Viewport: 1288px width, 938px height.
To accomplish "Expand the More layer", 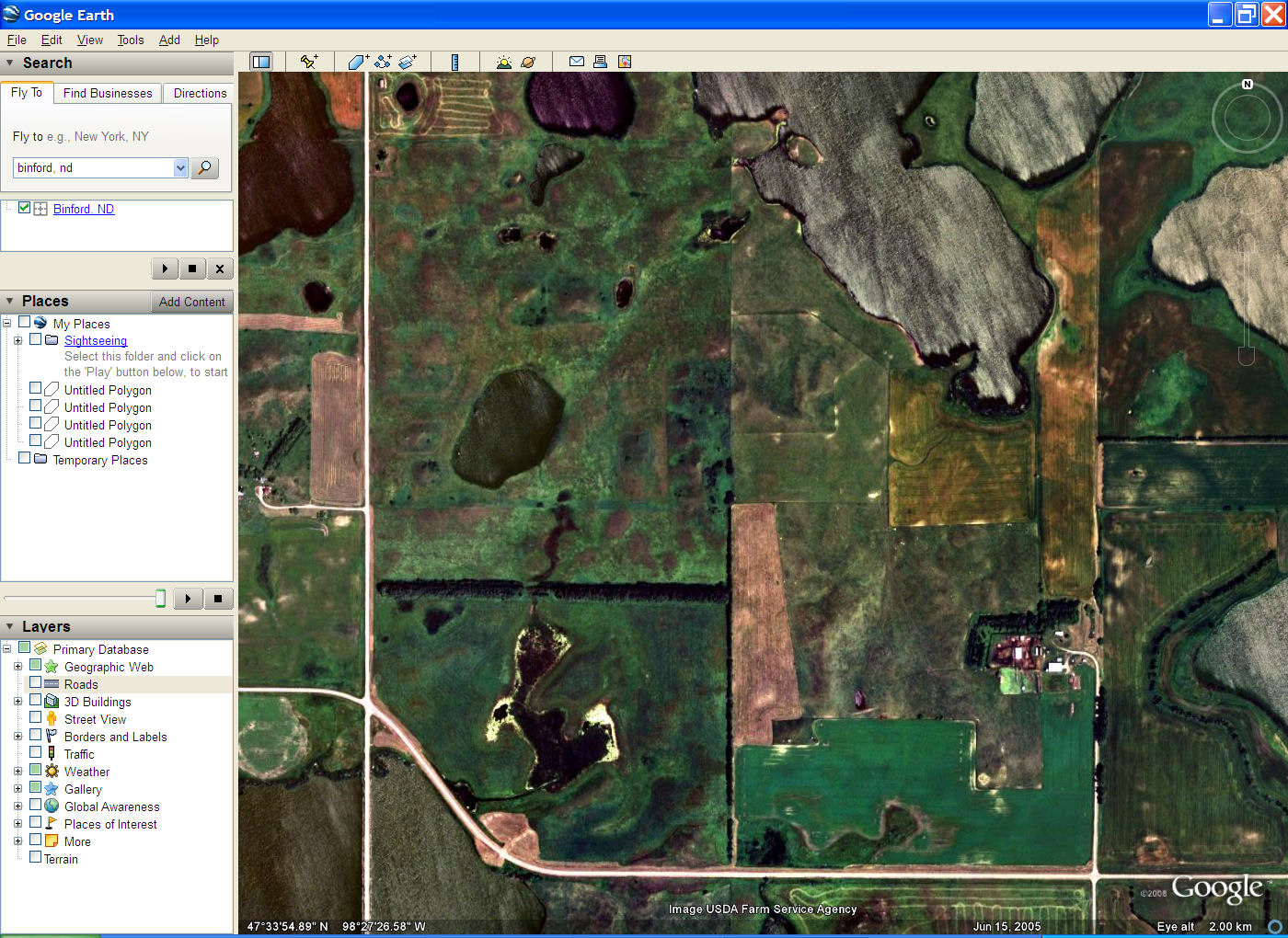I will [17, 841].
